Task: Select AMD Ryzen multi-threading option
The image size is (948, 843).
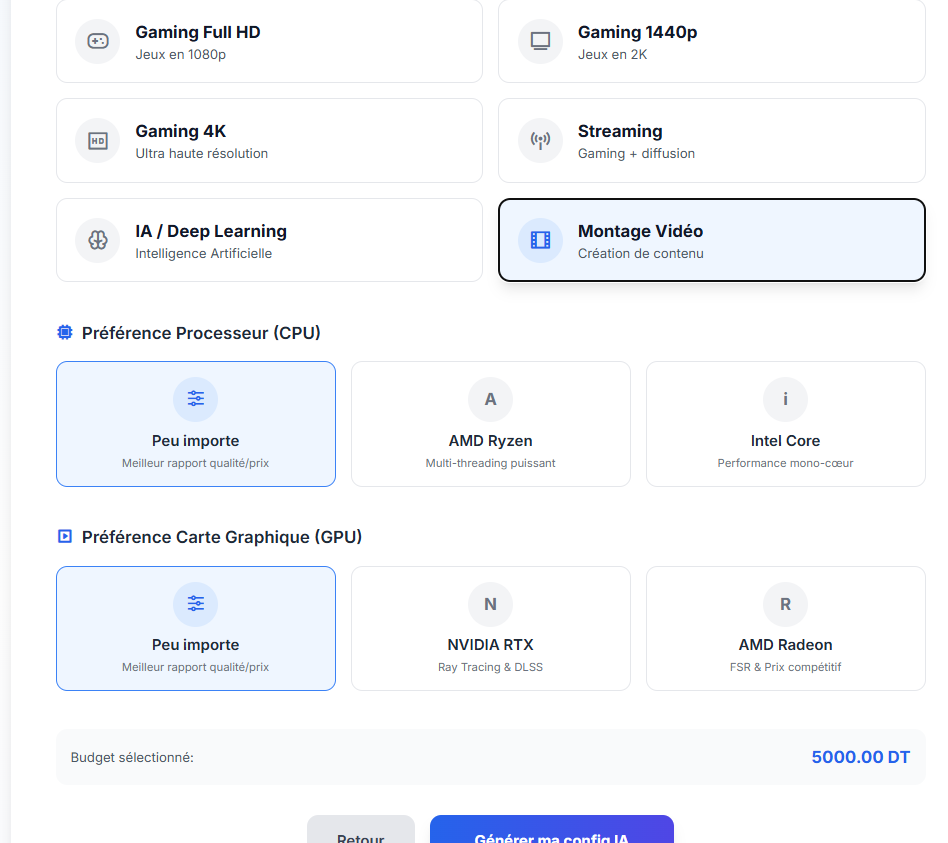Action: point(490,424)
